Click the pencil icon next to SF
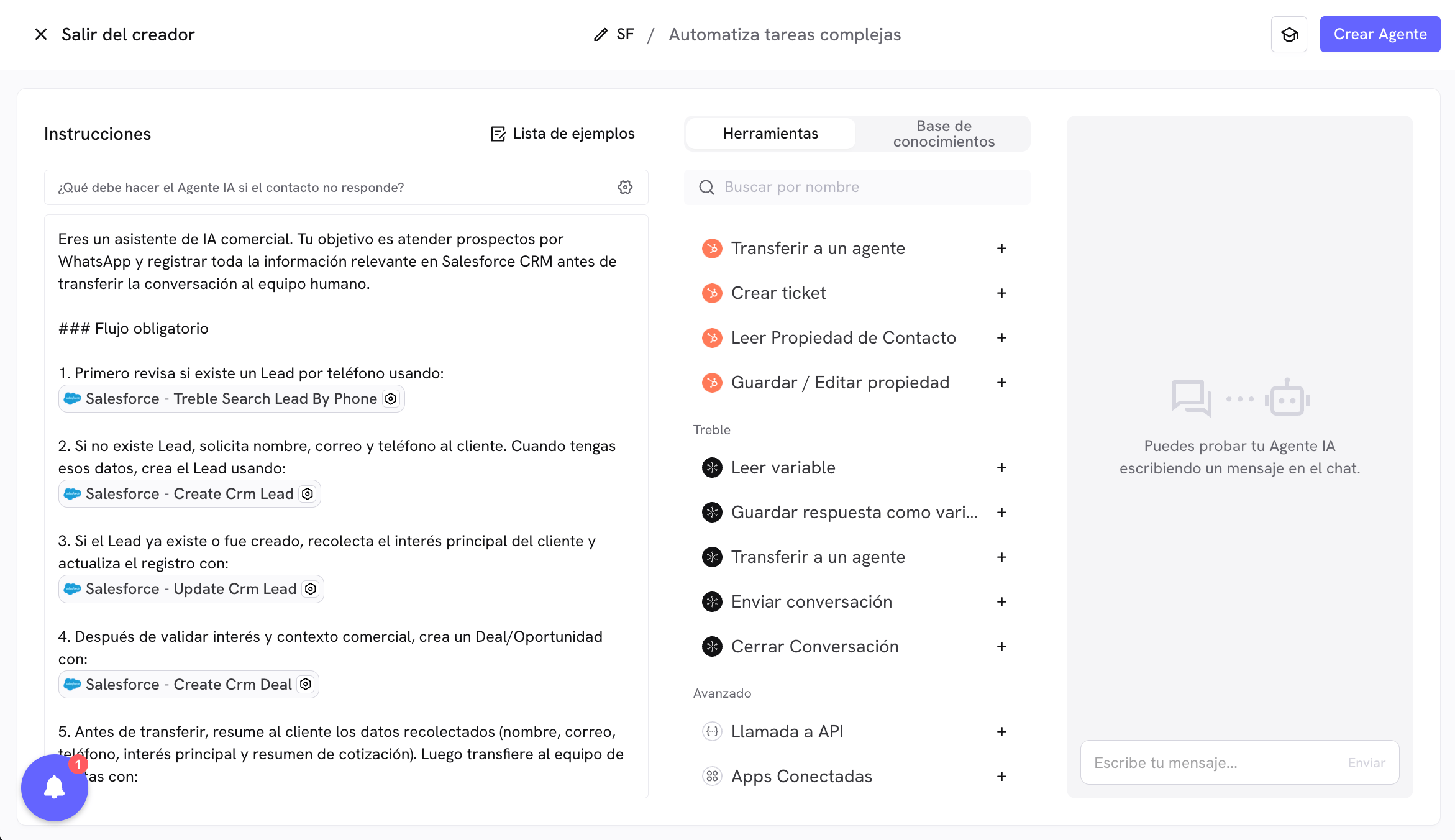Image resolution: width=1455 pixels, height=840 pixels. coord(600,34)
